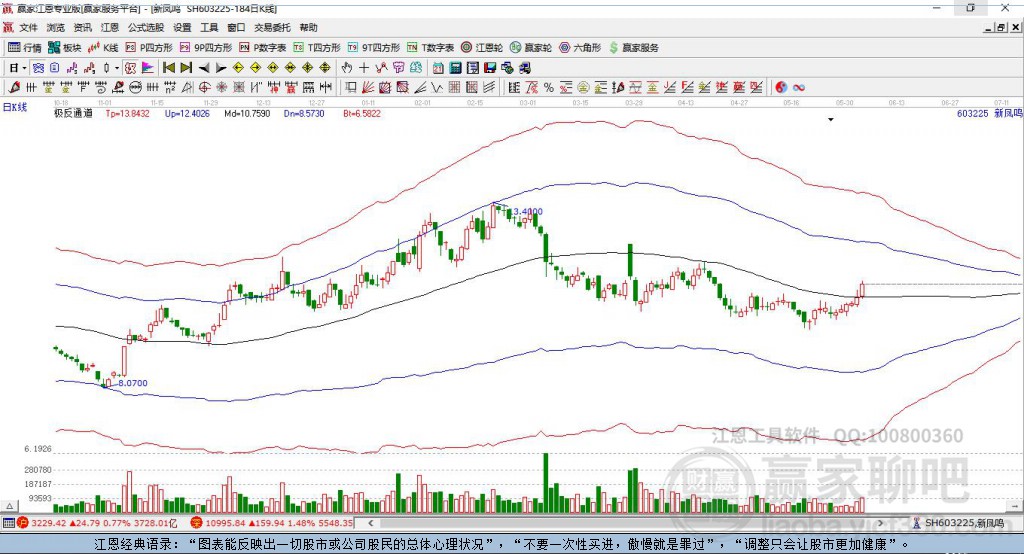The height and width of the screenshot is (554, 1024).
Task: Open the 赢家轮 wheel tool
Action: coord(531,48)
